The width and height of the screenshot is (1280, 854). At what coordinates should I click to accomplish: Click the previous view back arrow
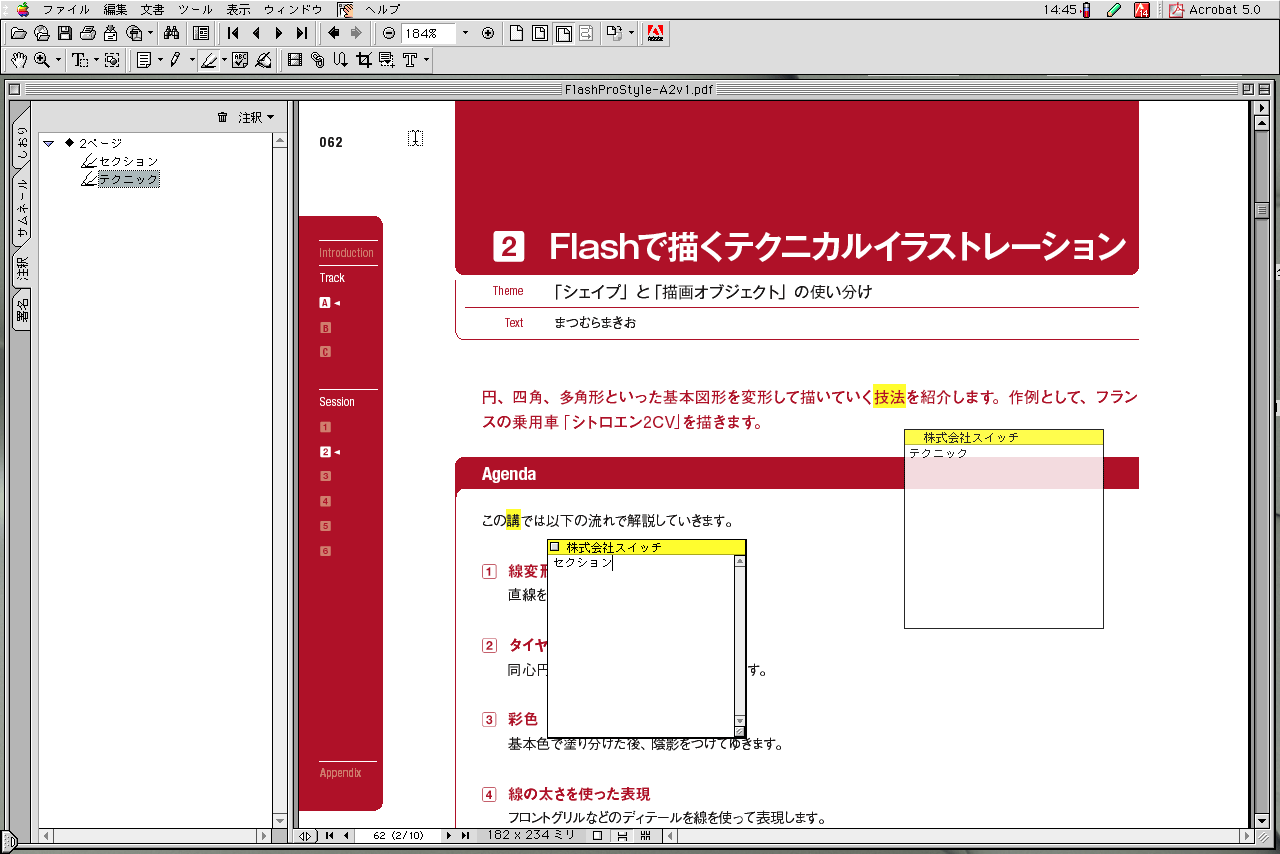[x=333, y=33]
